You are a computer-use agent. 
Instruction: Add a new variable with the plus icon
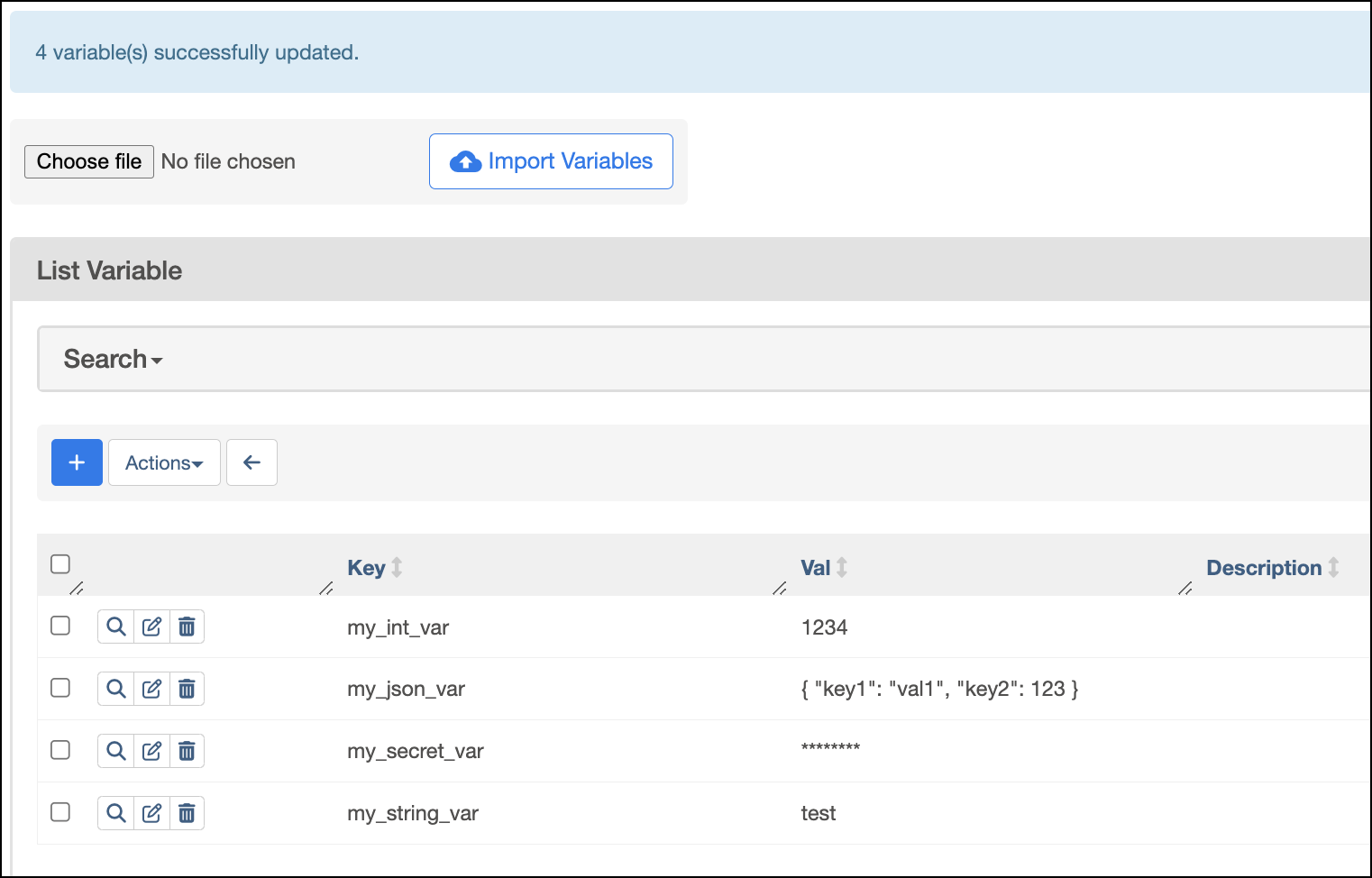tap(77, 462)
